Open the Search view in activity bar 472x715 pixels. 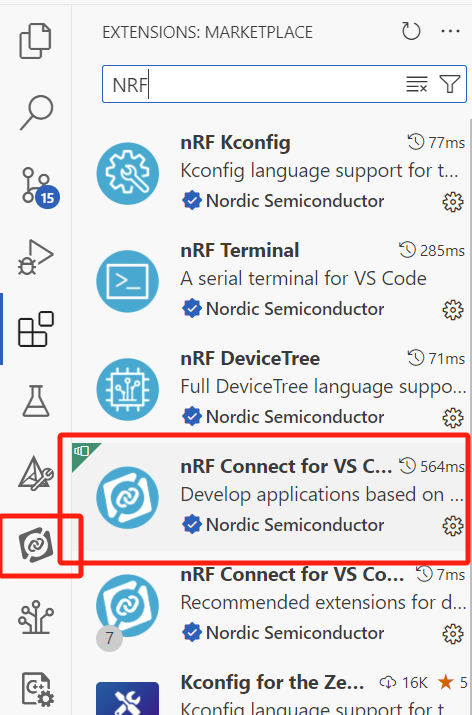tap(36, 113)
